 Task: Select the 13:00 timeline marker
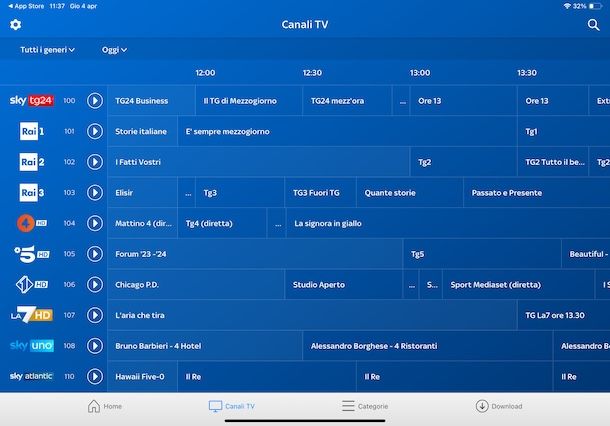pyautogui.click(x=420, y=73)
